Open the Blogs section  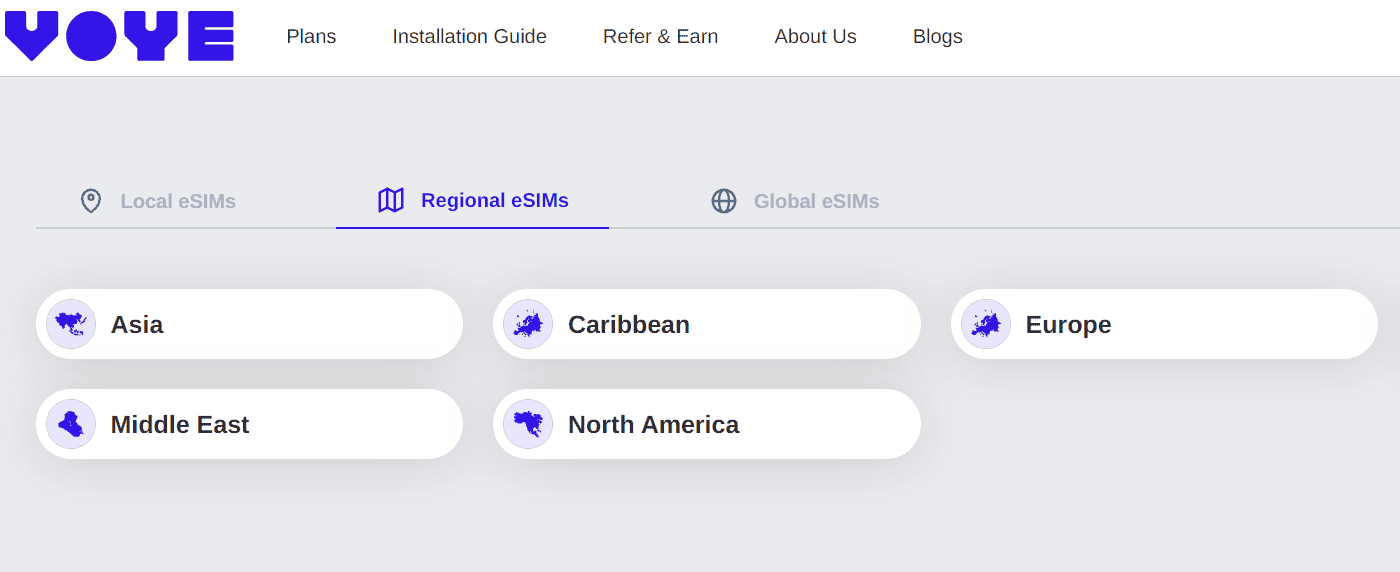[937, 37]
